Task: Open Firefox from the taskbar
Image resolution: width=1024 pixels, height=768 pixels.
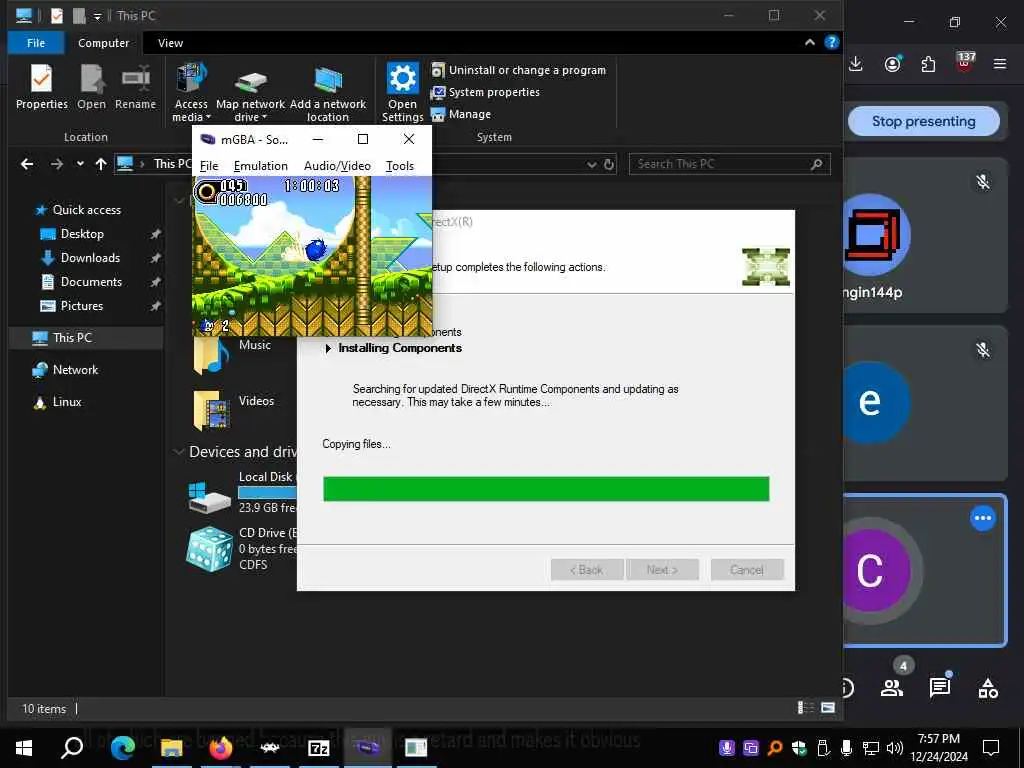Action: pyautogui.click(x=221, y=748)
